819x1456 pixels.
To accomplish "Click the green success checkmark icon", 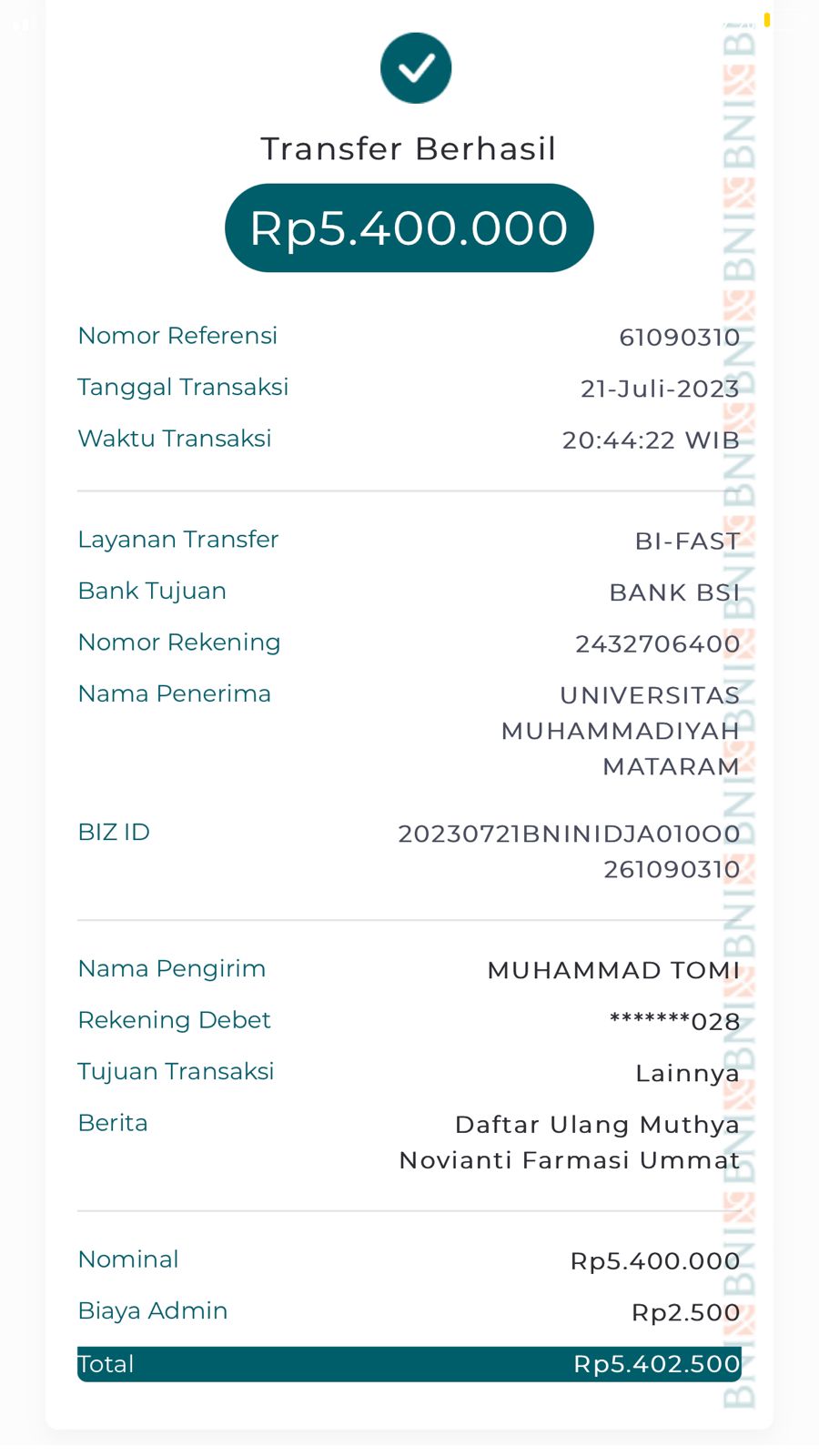I will pos(416,68).
